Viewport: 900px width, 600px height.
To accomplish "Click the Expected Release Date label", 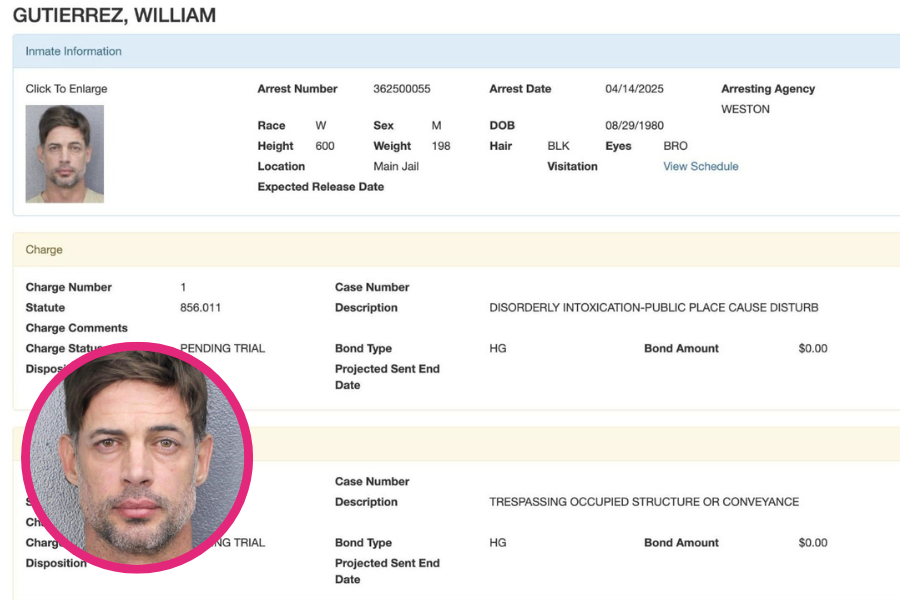I will tap(320, 187).
